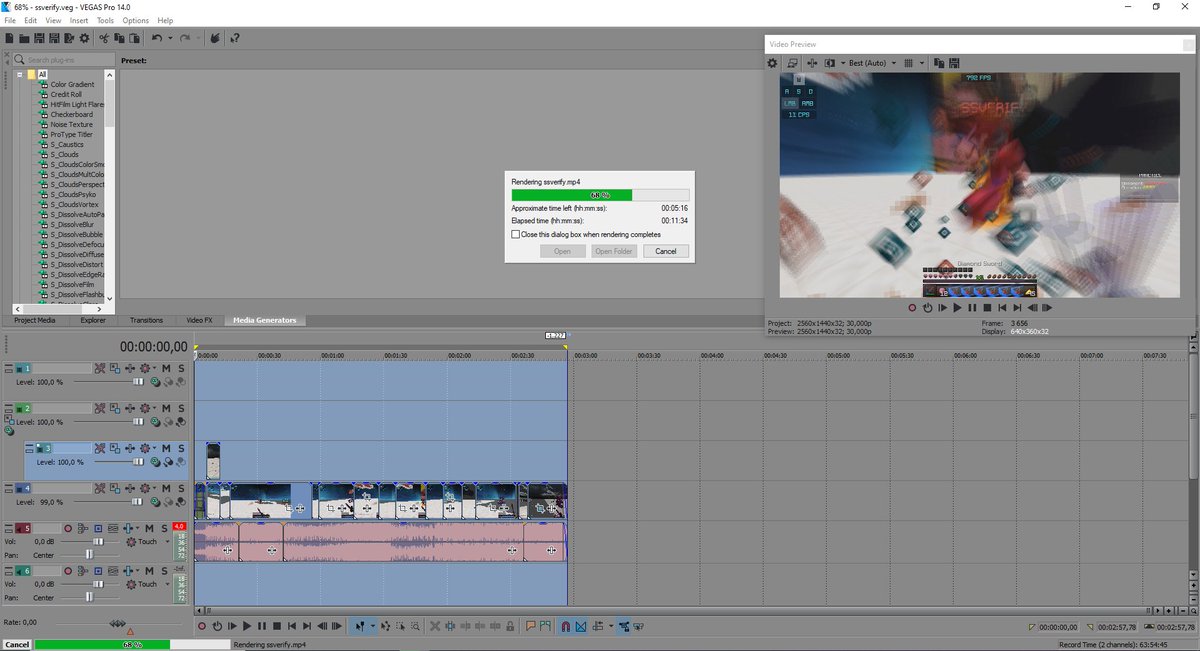Open Touch automation dropdown on track 5
1200x651 pixels.
pos(167,541)
